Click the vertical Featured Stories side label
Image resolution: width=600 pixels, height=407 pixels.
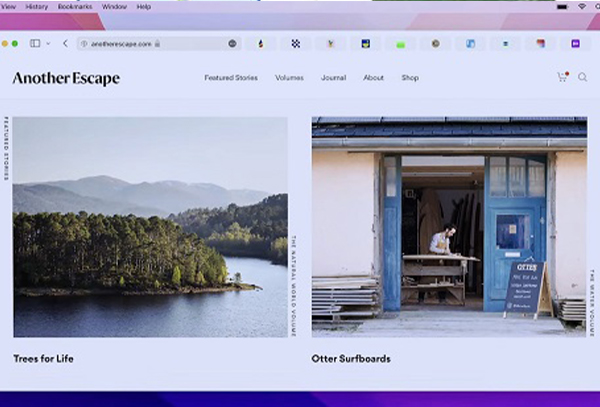pos(6,148)
